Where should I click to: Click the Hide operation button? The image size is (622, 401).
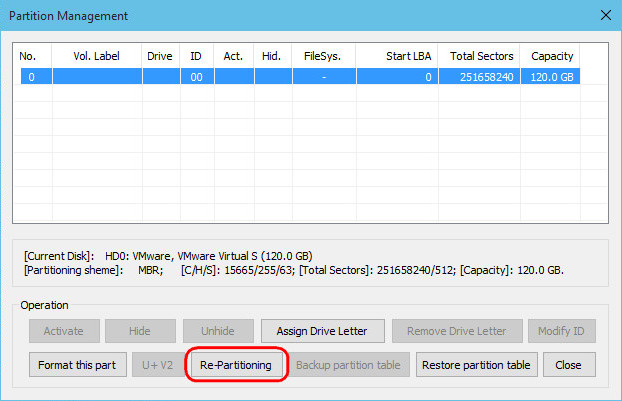pyautogui.click(x=140, y=331)
